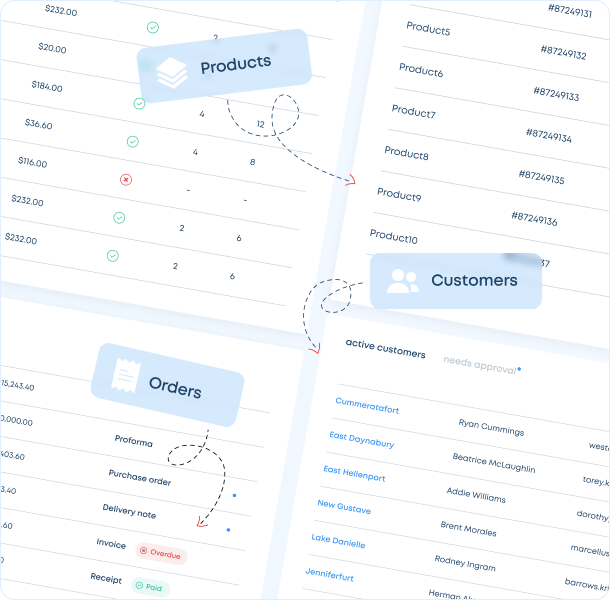Click the Product10 row name
Image resolution: width=610 pixels, height=600 pixels.
pos(394,236)
